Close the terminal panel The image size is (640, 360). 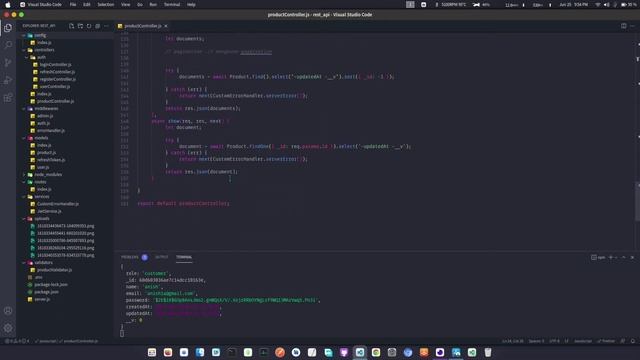point(632,257)
